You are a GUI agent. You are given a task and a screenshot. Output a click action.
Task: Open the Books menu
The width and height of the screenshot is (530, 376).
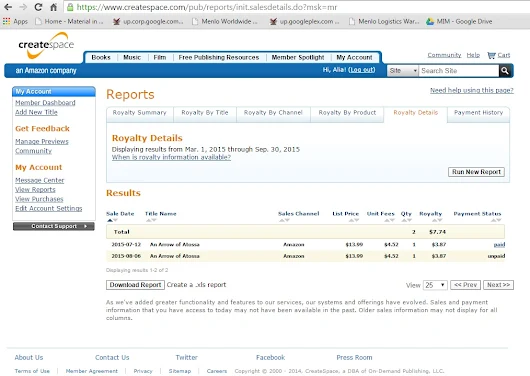101,57
